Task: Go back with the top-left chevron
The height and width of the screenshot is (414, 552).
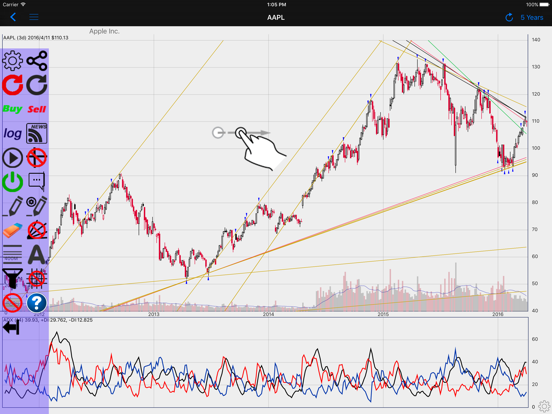Action: click(x=13, y=17)
